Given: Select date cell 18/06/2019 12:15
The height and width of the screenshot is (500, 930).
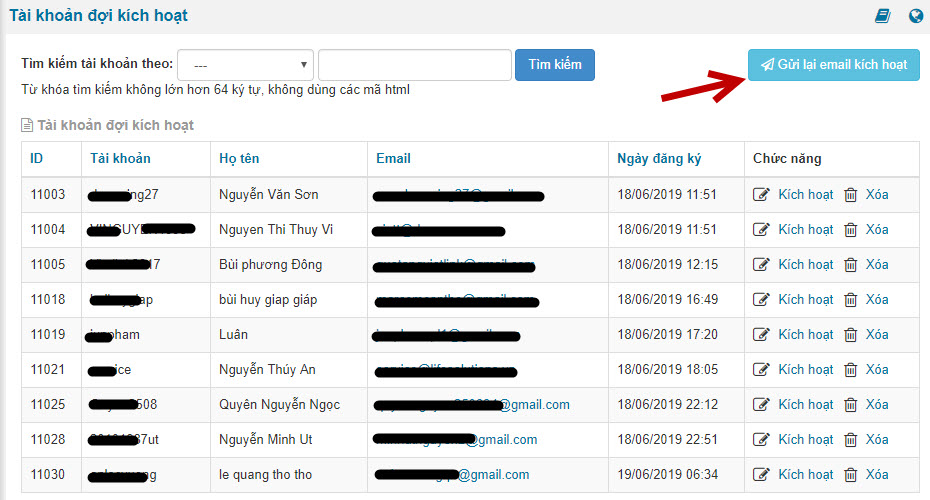Looking at the screenshot, I should (667, 265).
